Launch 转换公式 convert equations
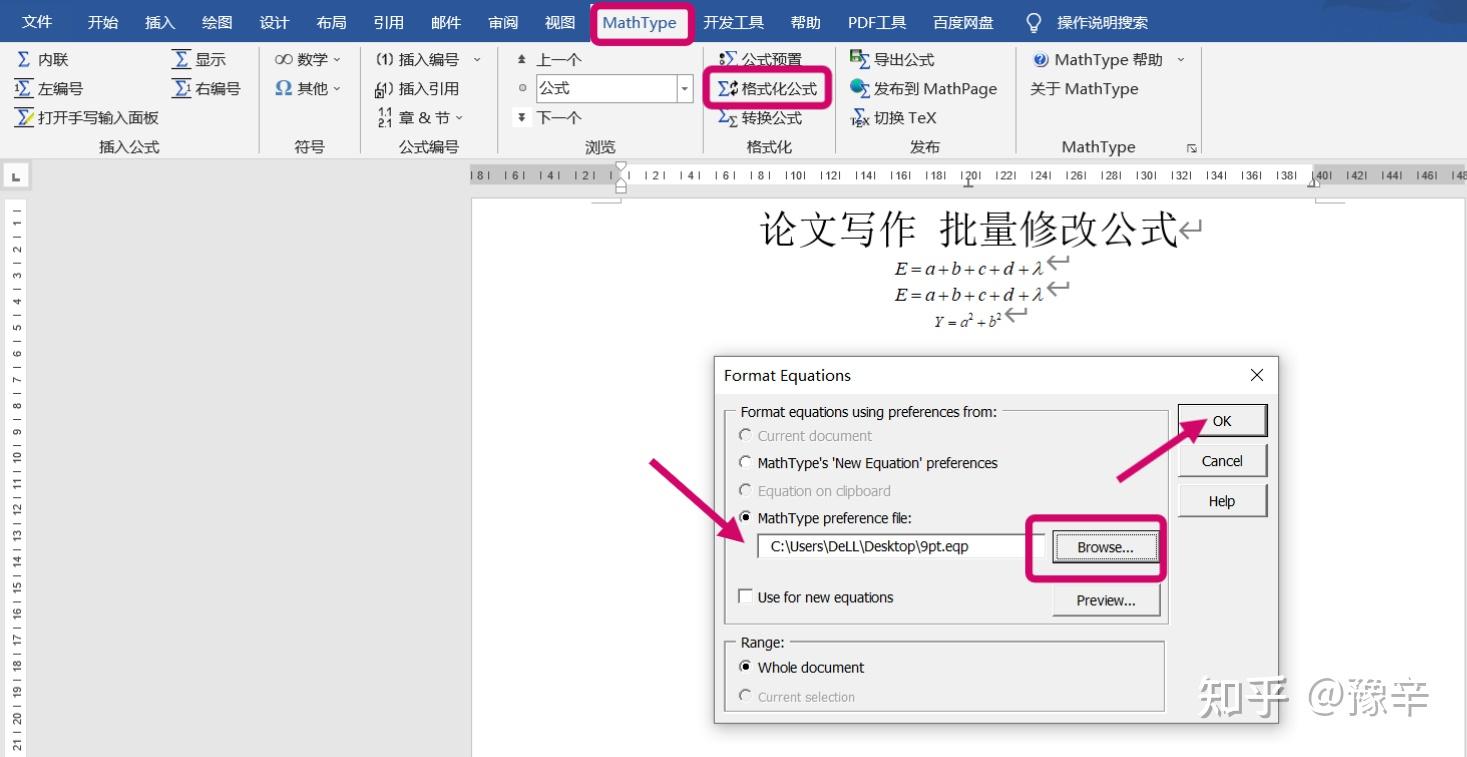This screenshot has width=1467, height=757. [760, 118]
